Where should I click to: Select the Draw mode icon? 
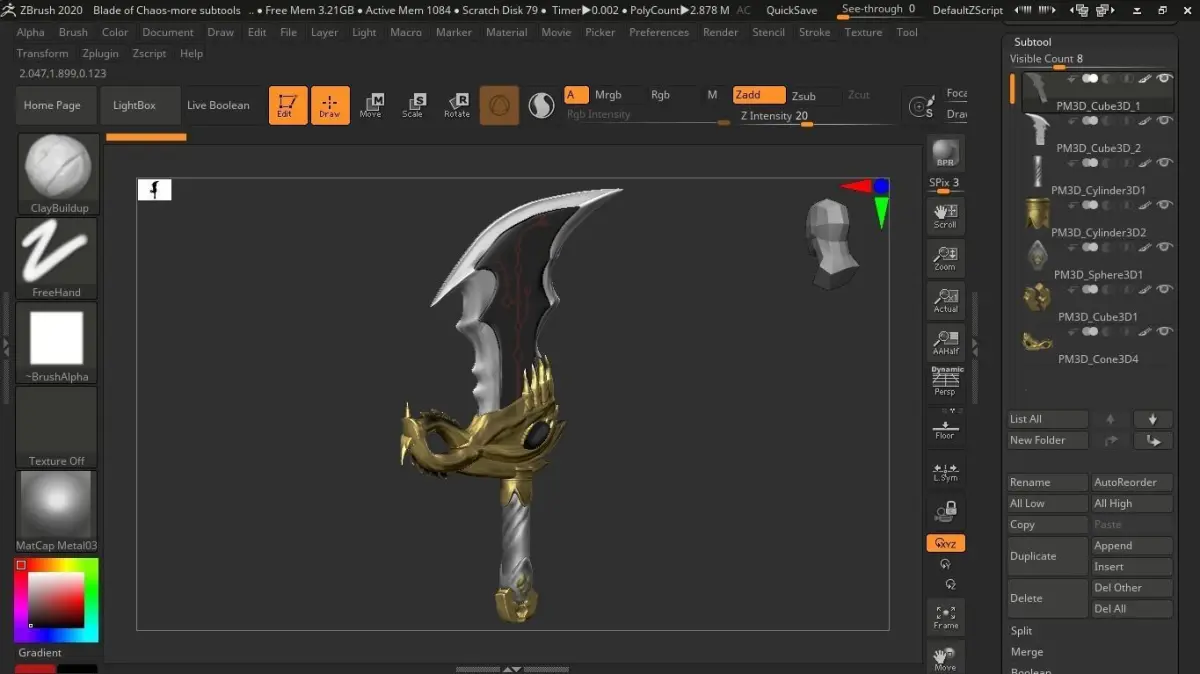tap(330, 105)
